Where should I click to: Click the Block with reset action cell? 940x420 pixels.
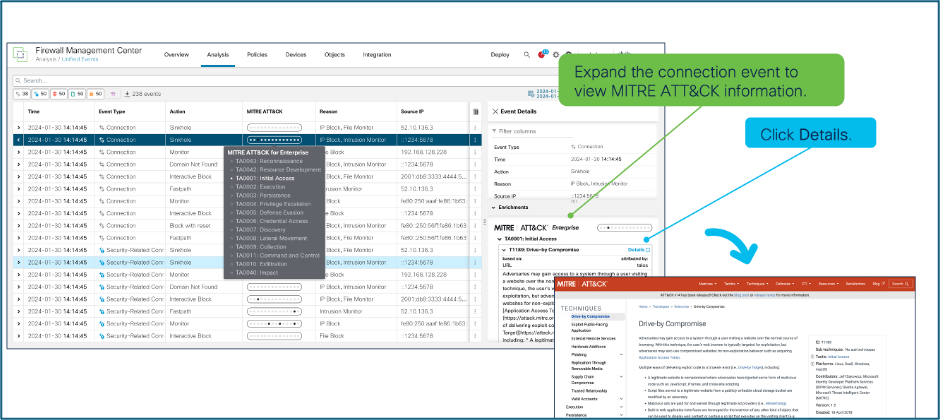click(x=190, y=226)
